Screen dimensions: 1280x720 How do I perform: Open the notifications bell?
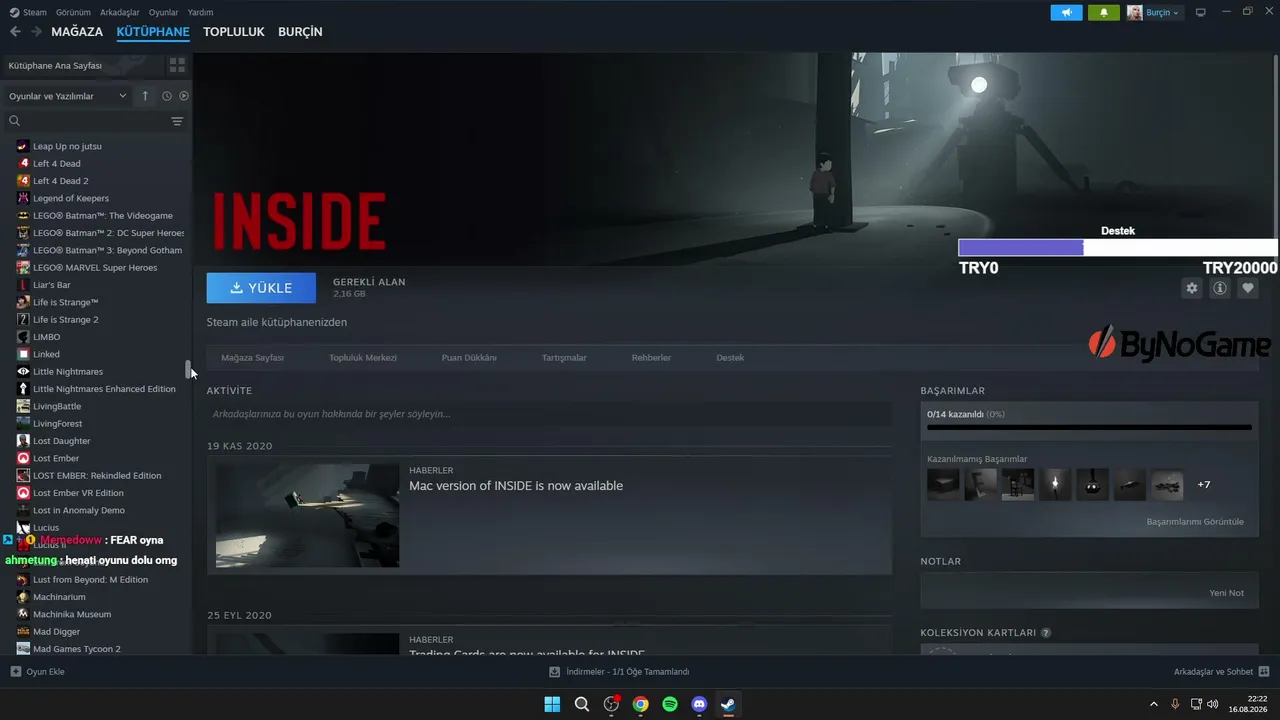tap(1104, 13)
